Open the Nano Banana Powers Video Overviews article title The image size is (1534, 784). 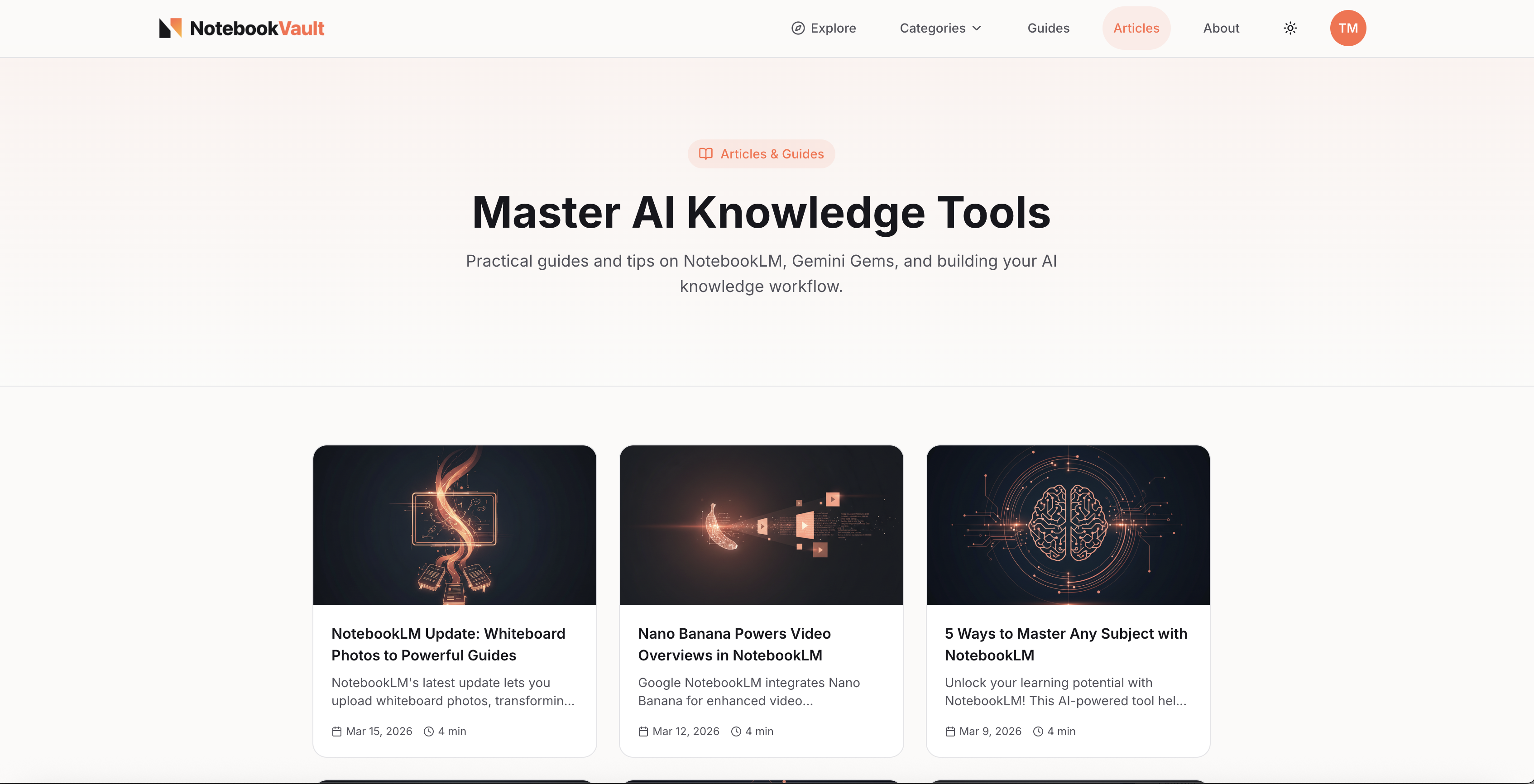[x=733, y=644]
